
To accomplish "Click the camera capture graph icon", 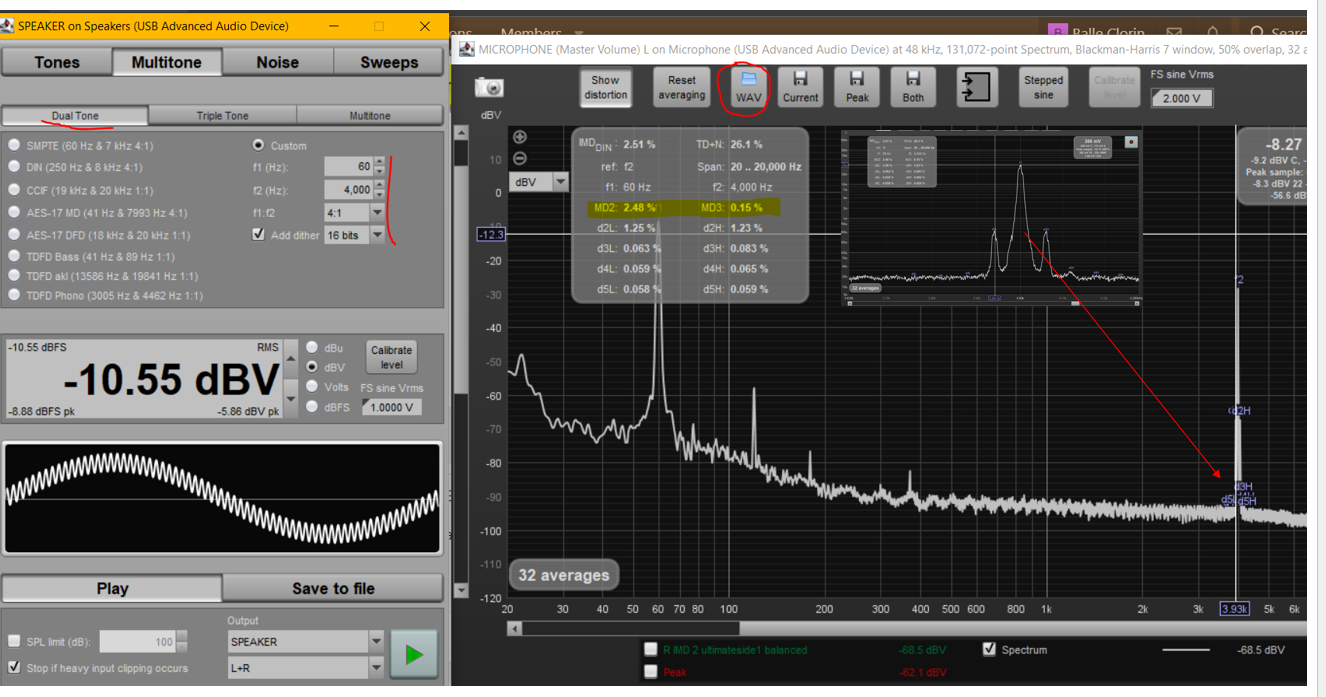I will (490, 88).
